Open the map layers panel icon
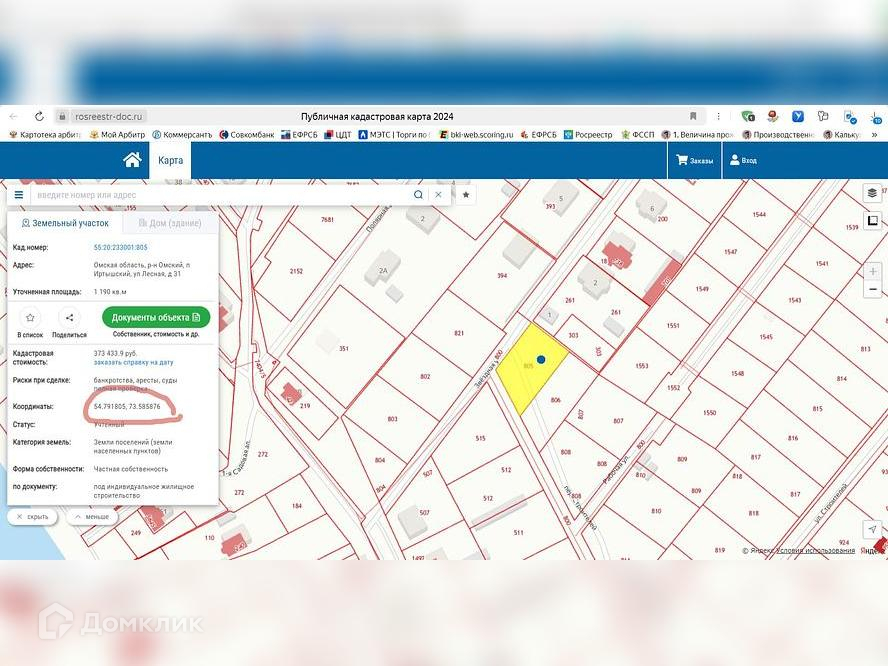Viewport: 888px width, 666px height. click(x=872, y=193)
